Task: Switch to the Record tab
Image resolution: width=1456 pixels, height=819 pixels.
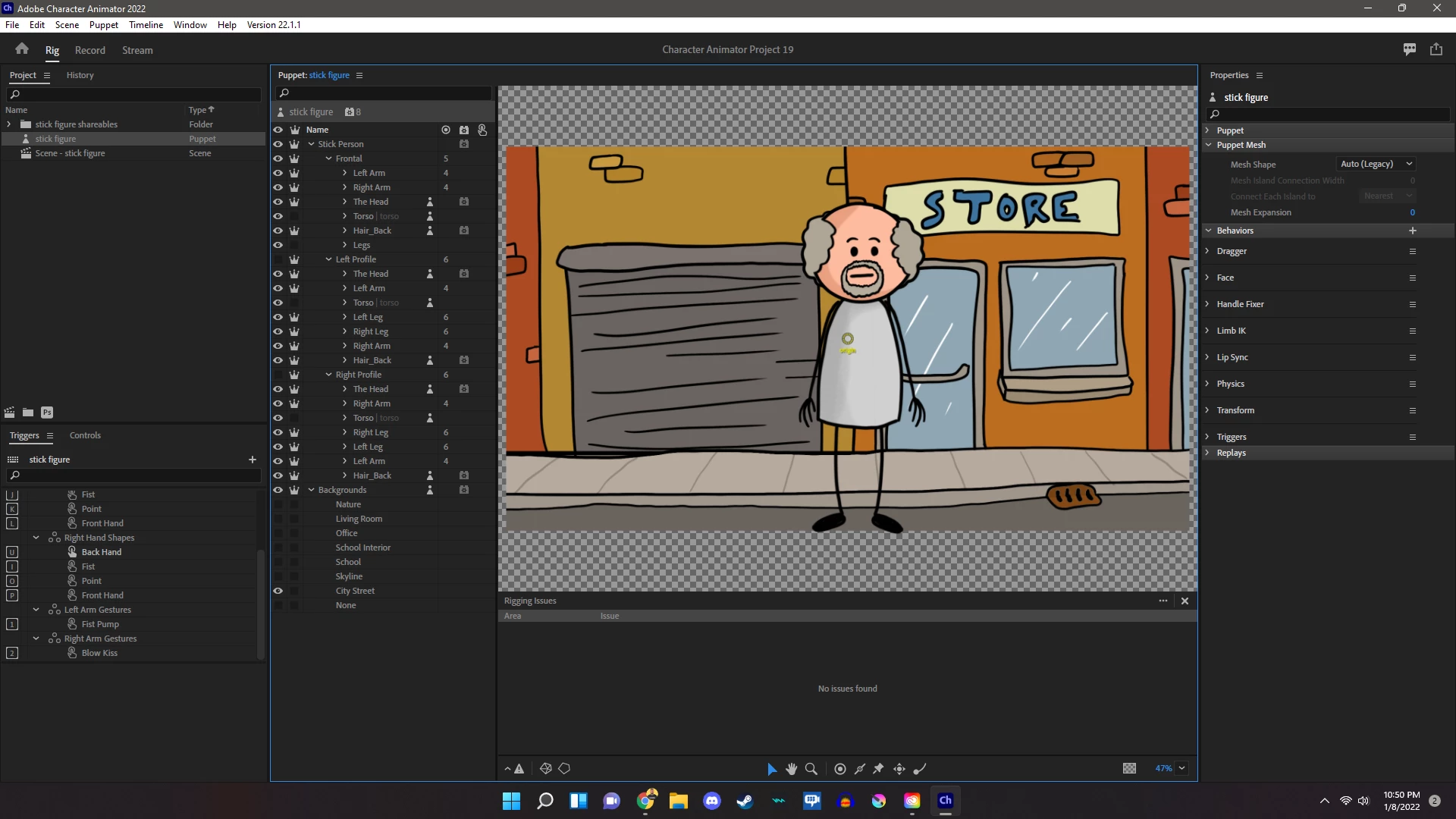Action: pos(89,50)
